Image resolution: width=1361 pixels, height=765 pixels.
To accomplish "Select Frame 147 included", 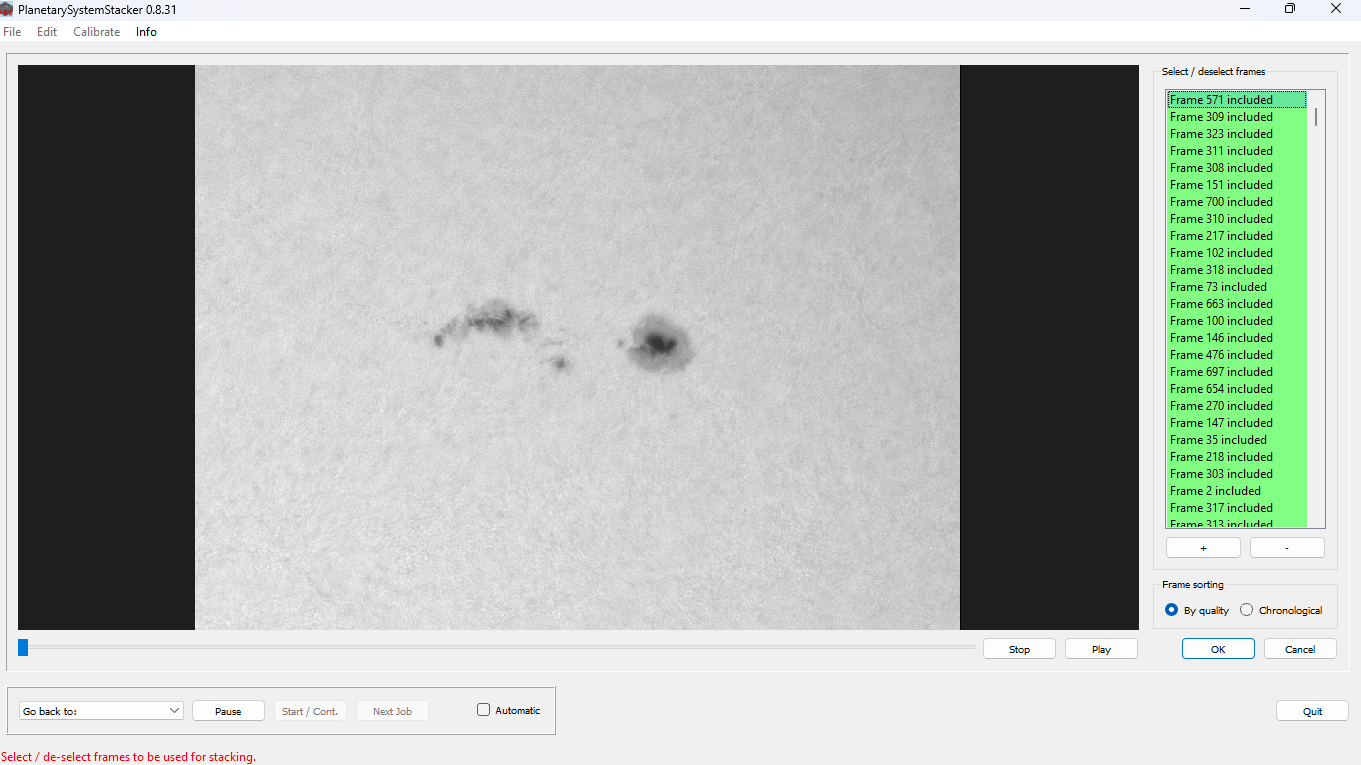I will [x=1237, y=423].
